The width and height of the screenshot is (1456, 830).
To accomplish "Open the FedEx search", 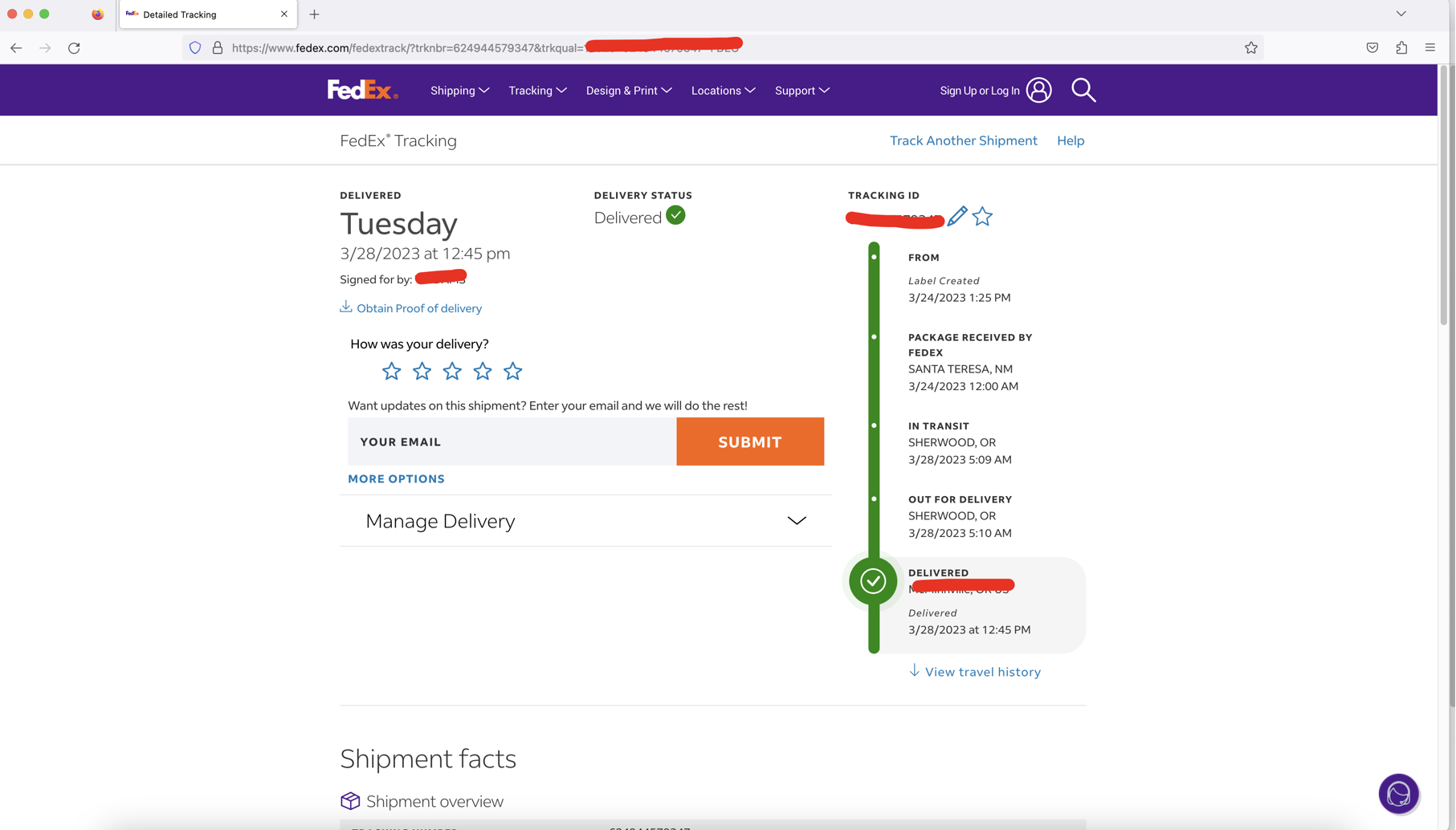I will (x=1083, y=90).
